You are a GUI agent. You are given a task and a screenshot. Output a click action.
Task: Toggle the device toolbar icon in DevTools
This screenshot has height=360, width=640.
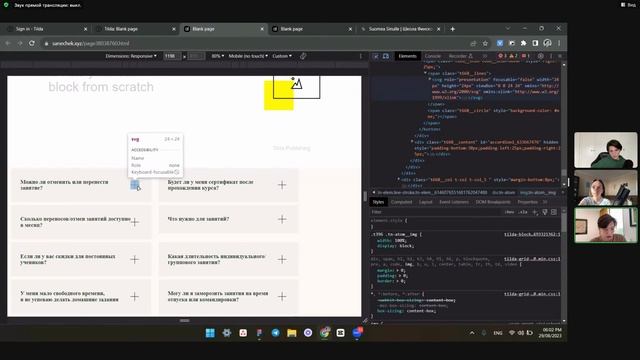386,56
